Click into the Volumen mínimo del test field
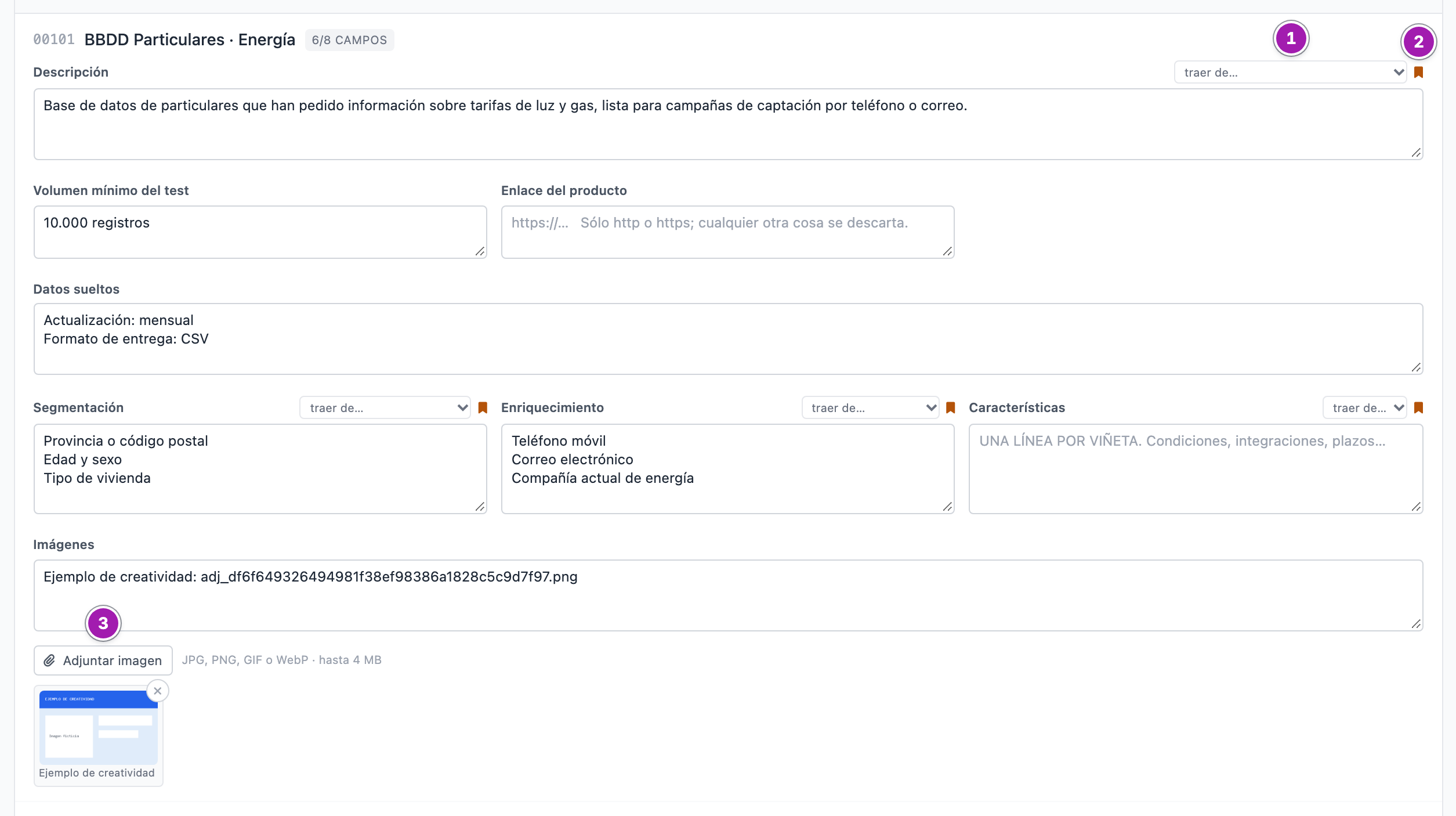This screenshot has height=816, width=1456. pos(260,232)
